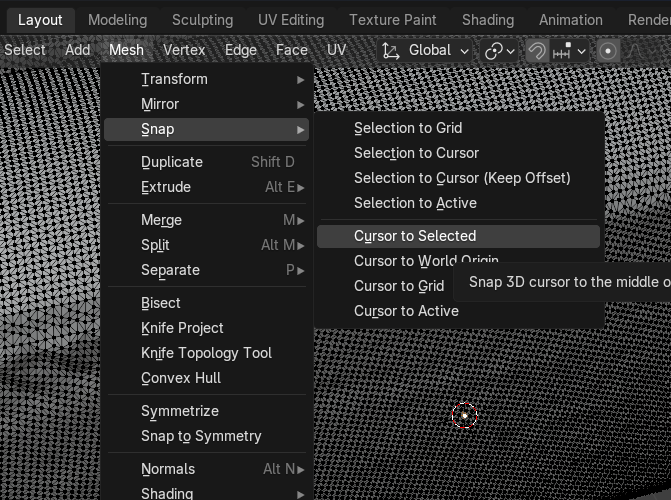Choose Selection to Grid
This screenshot has width=671, height=500.
458,128
